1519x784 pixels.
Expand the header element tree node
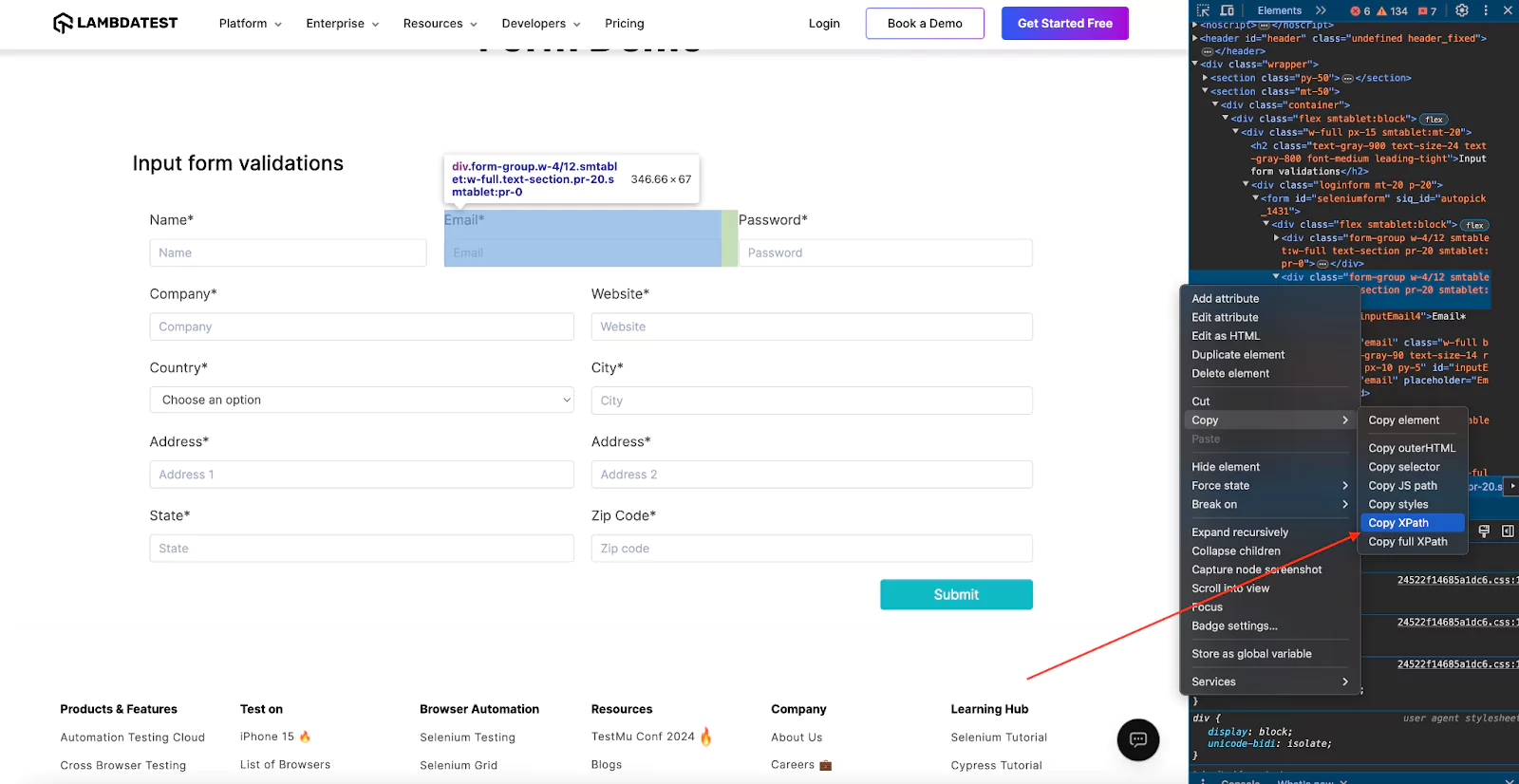1195,39
